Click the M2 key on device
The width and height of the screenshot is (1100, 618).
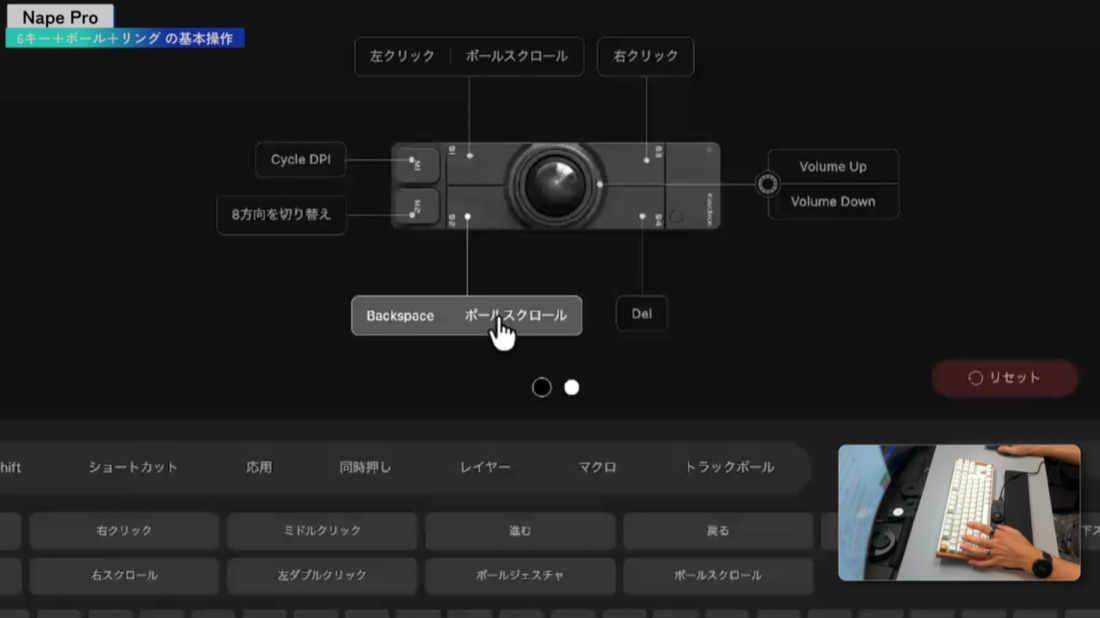pyautogui.click(x=417, y=206)
